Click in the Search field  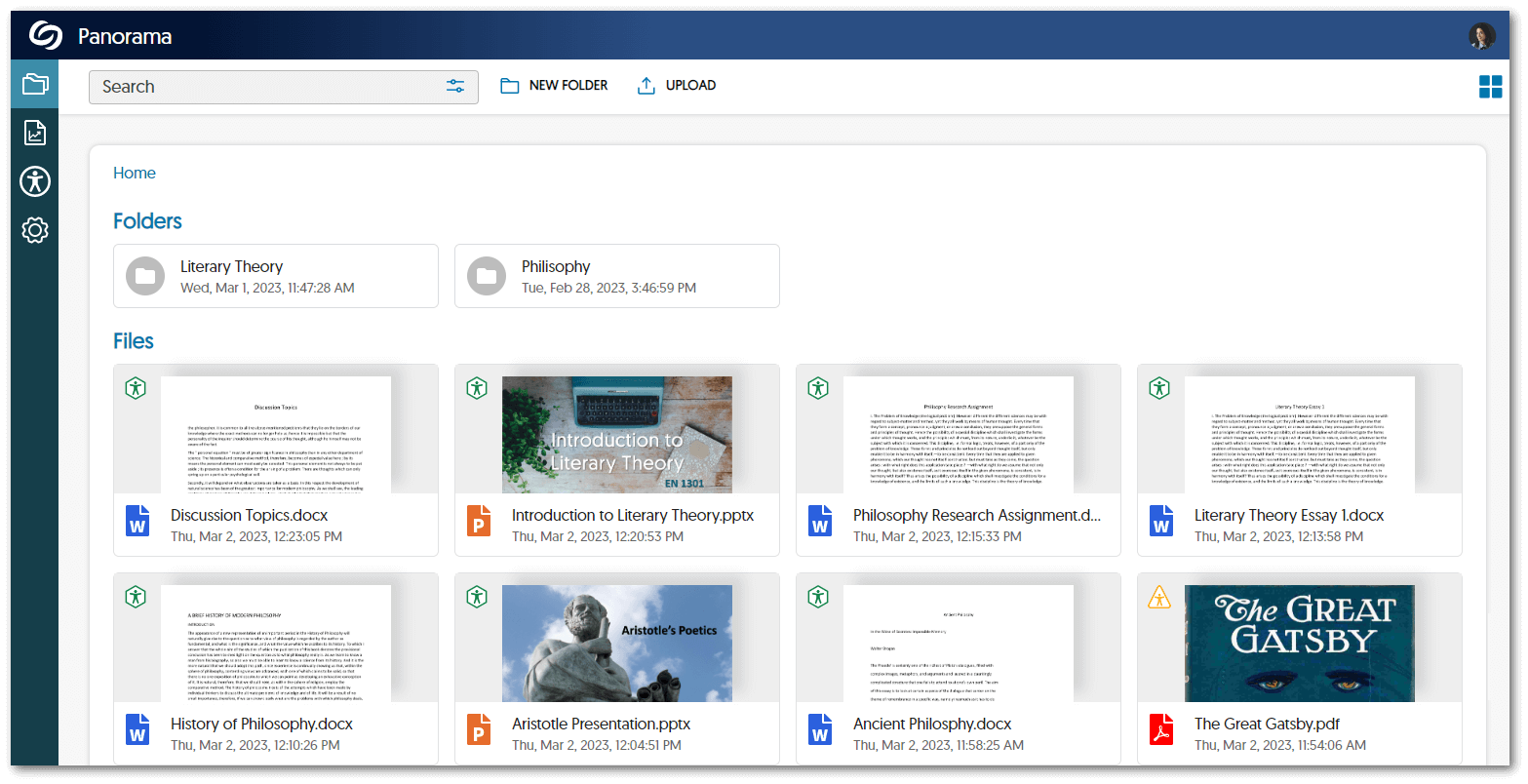(x=263, y=87)
